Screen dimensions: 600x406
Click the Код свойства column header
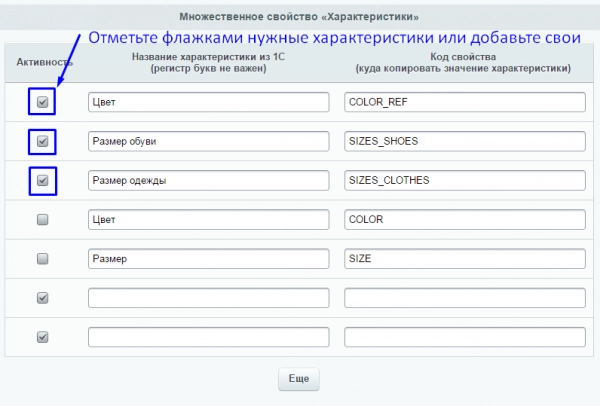[x=463, y=62]
